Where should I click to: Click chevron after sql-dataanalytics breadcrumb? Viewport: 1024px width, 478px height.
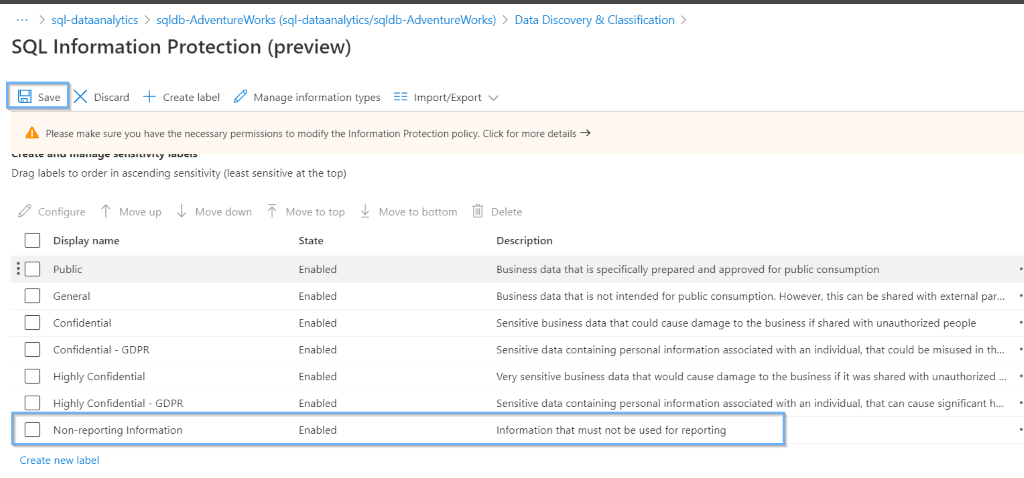[x=148, y=20]
